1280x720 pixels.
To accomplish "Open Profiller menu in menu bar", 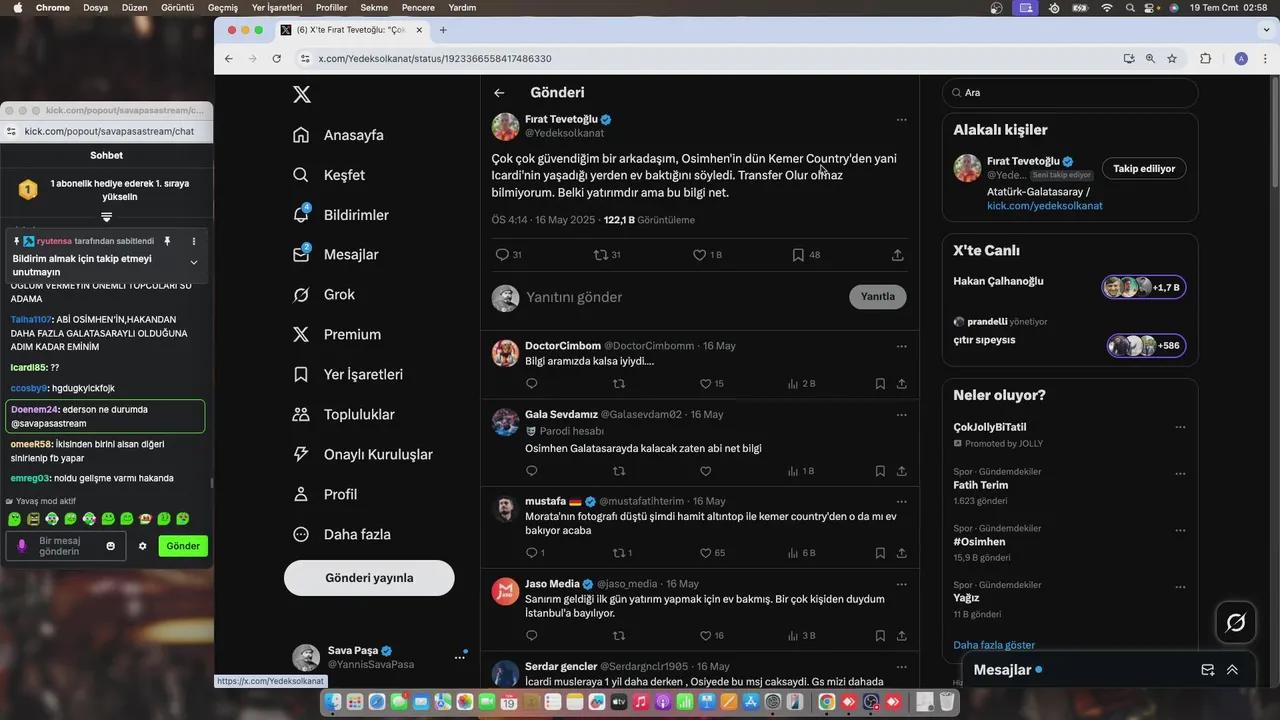I will click(x=331, y=7).
